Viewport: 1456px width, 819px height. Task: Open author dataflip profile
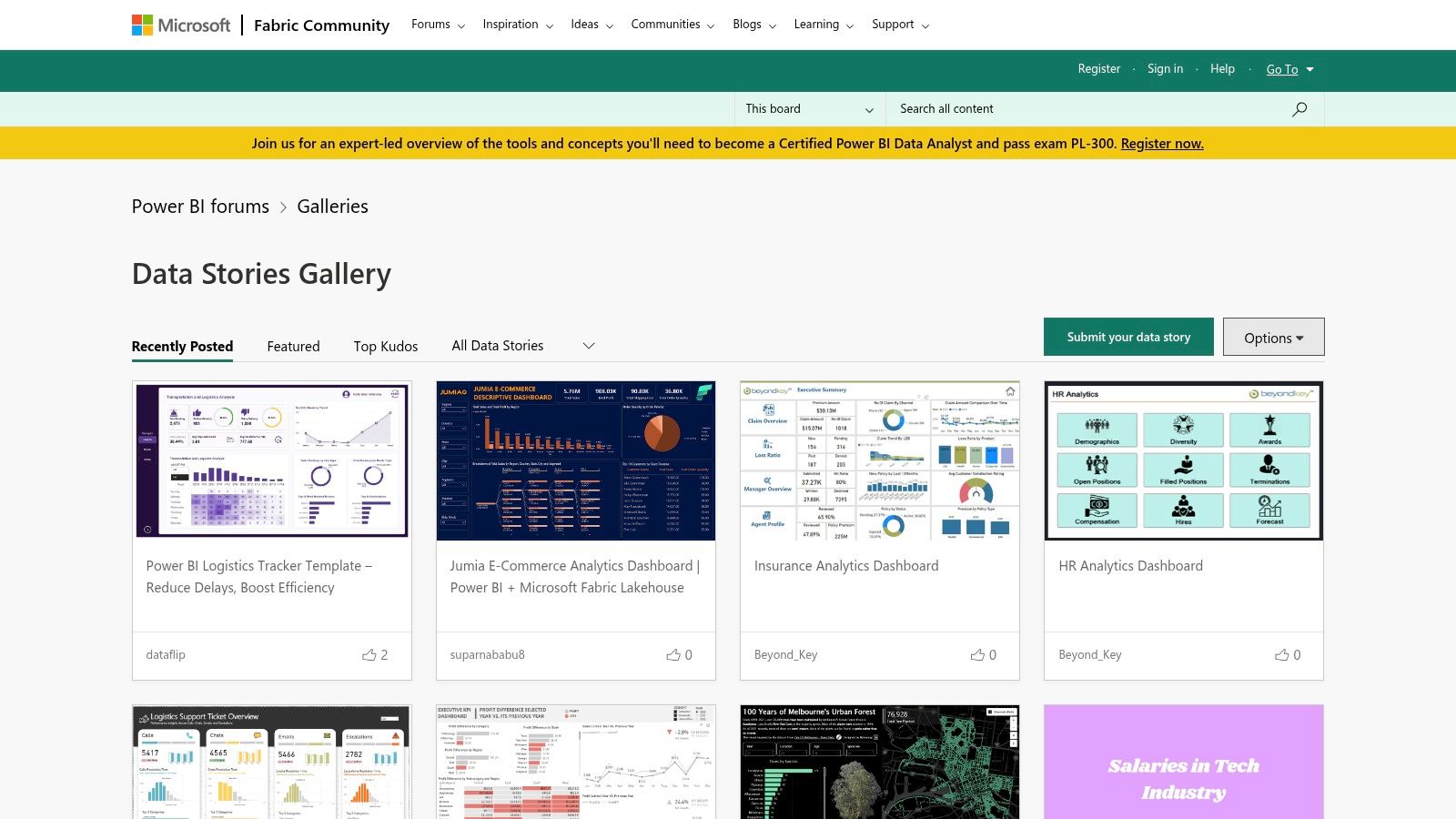166,654
